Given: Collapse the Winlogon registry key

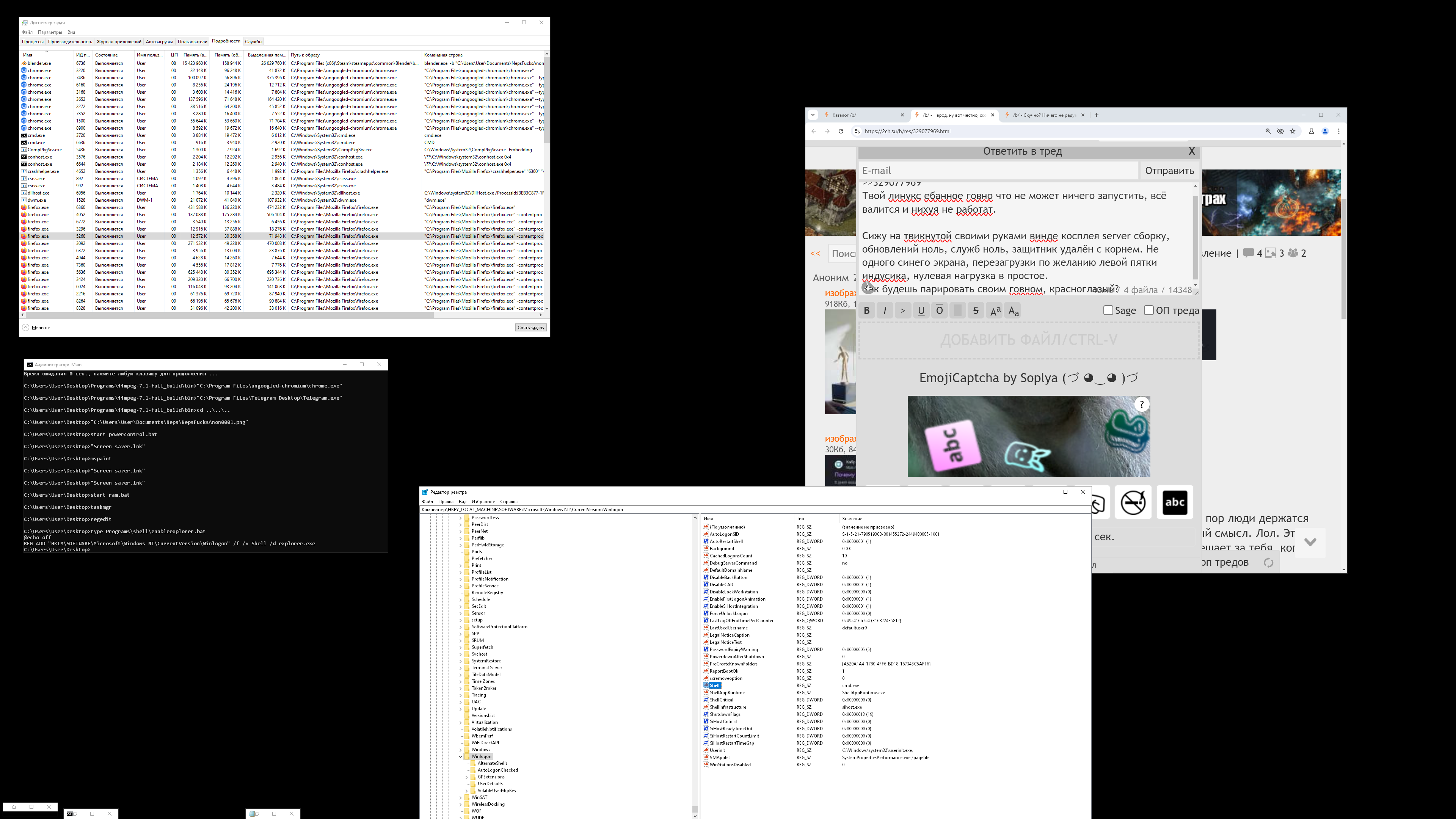Looking at the screenshot, I should (x=461, y=756).
